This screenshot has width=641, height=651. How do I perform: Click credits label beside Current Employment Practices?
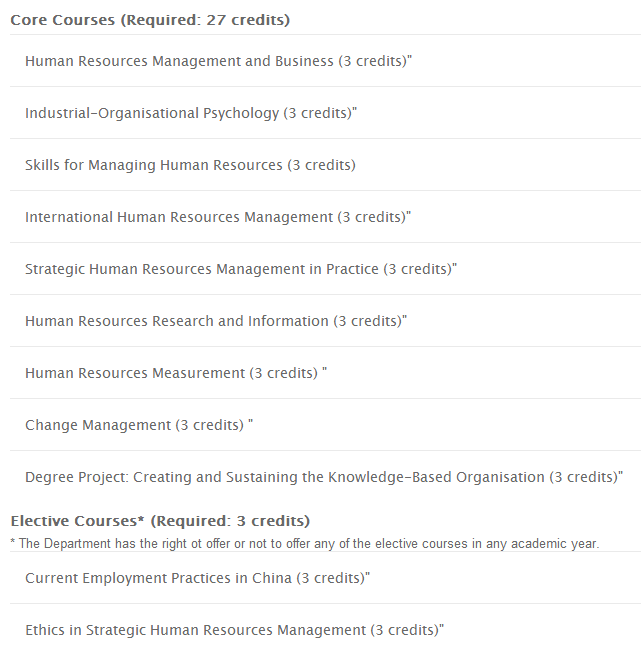click(x=331, y=577)
